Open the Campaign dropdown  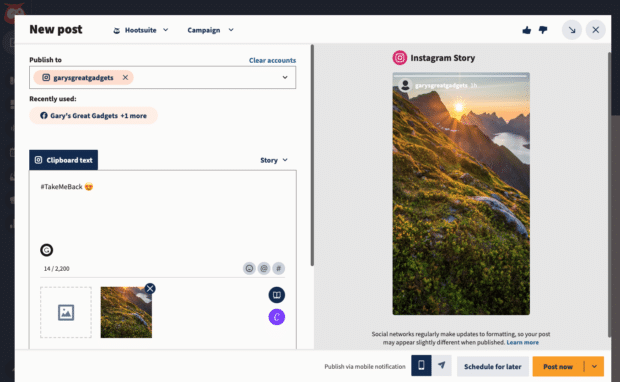point(210,30)
